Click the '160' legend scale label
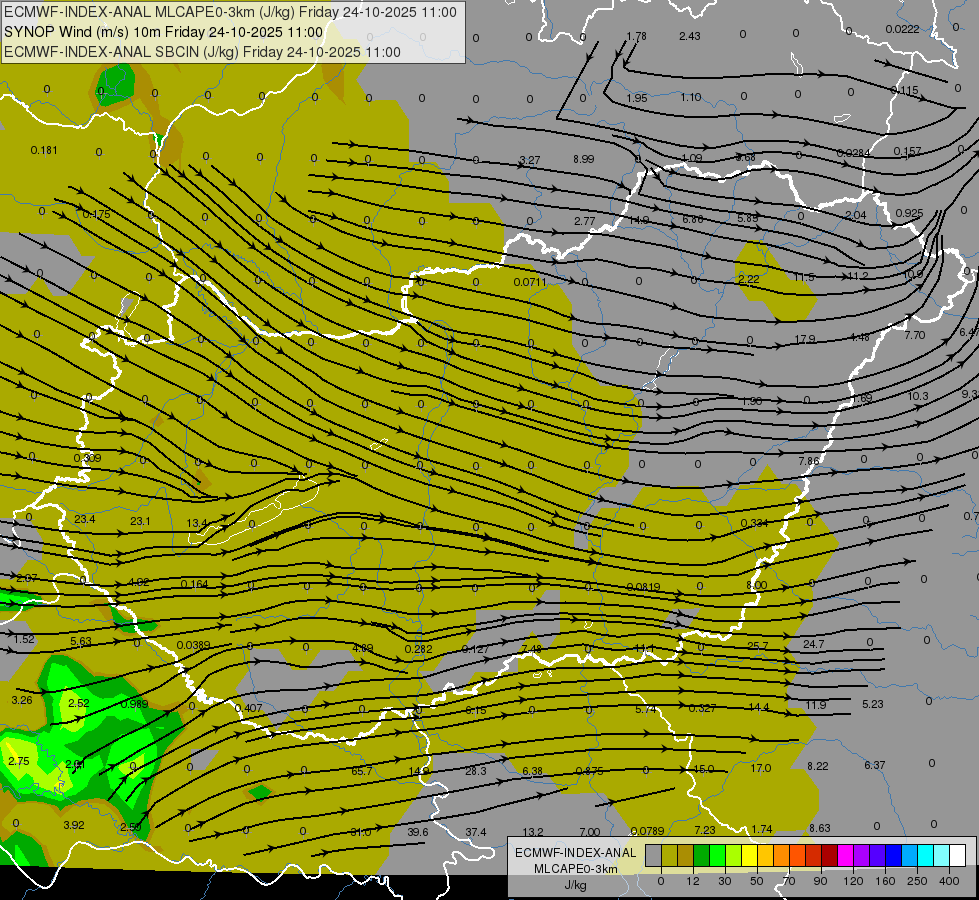This screenshot has height=900, width=979. click(886, 881)
